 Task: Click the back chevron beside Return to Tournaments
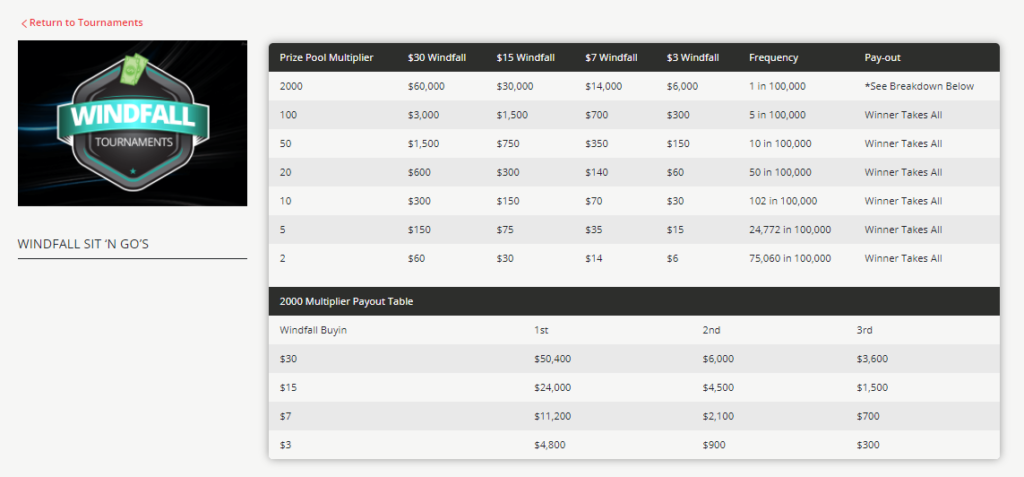point(24,24)
